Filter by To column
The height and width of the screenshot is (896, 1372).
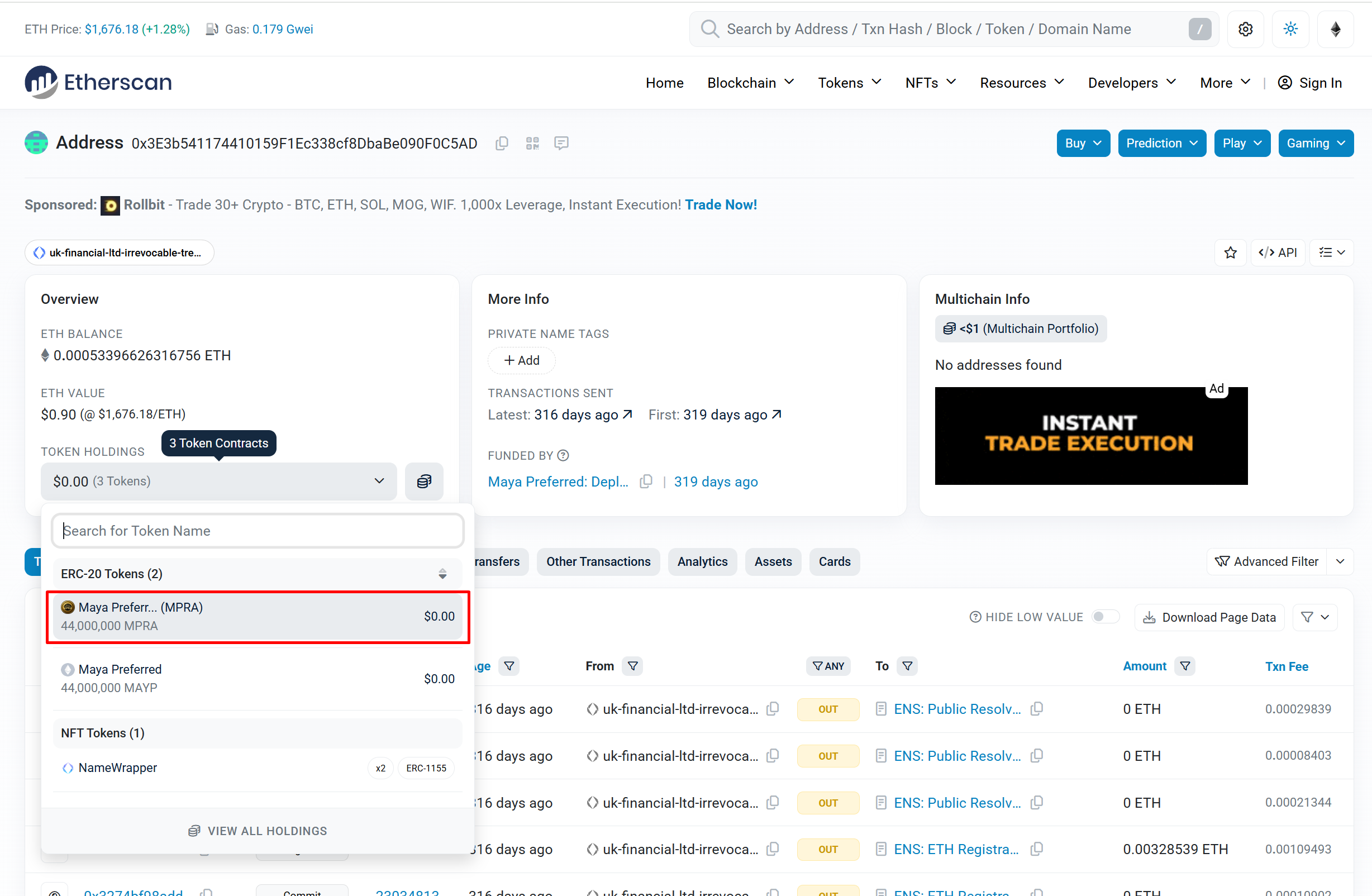click(x=907, y=666)
